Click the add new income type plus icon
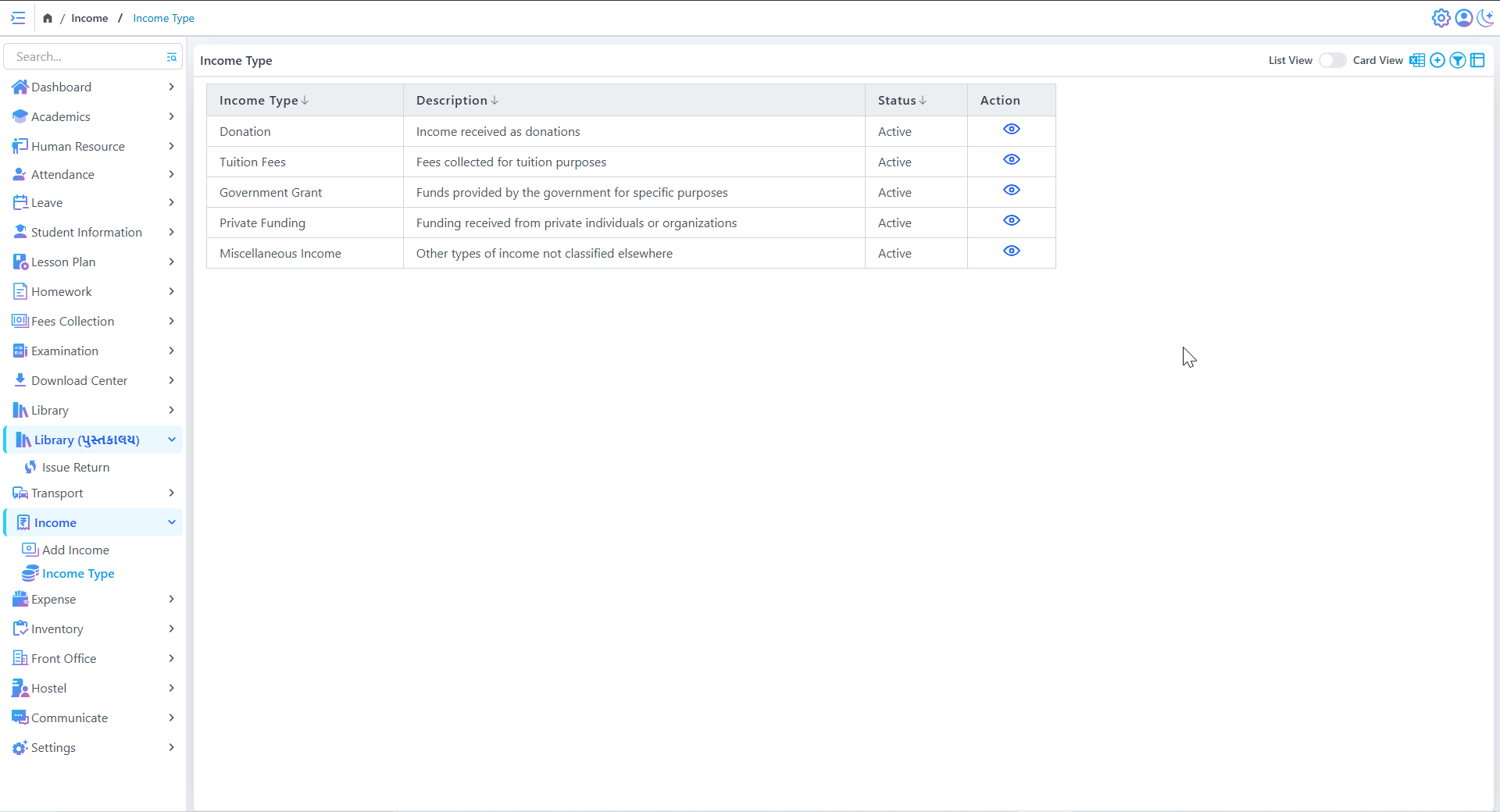The image size is (1500, 812). click(x=1437, y=61)
